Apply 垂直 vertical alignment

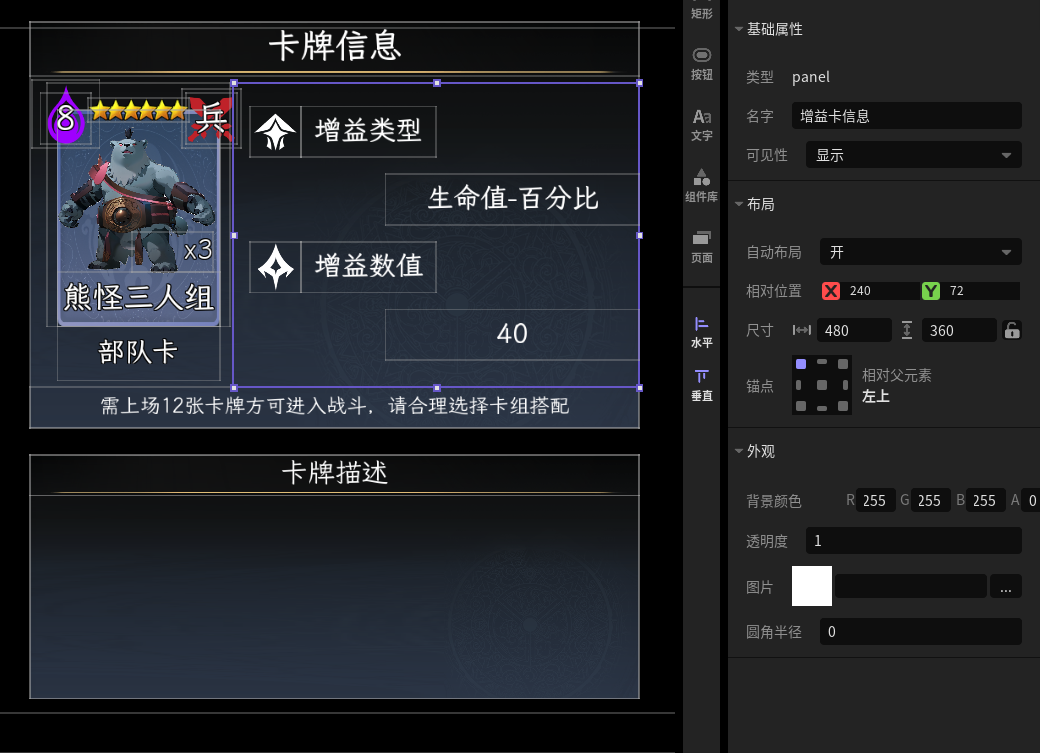[x=702, y=385]
